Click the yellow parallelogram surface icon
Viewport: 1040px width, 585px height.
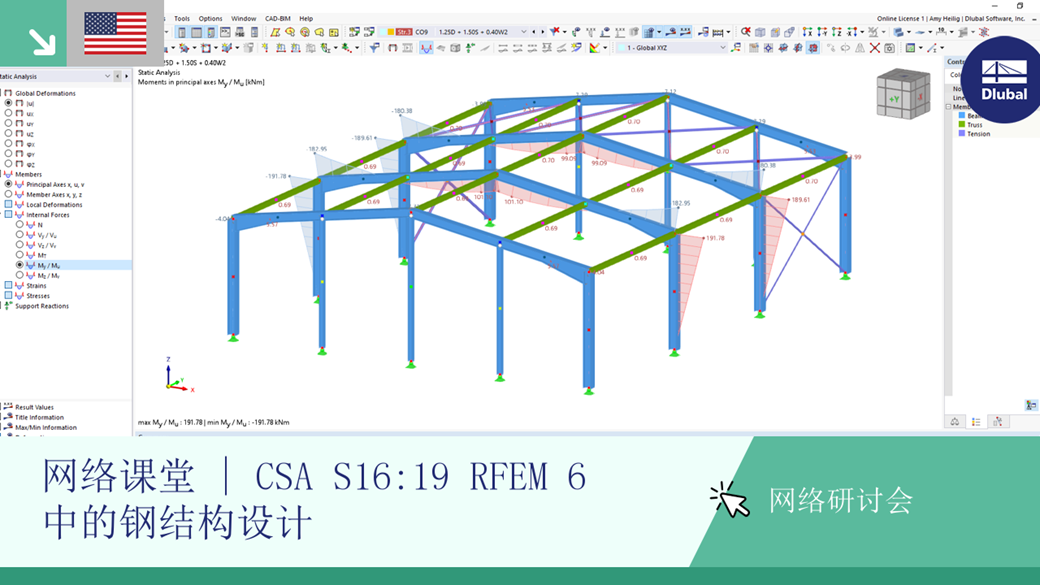[x=275, y=32]
